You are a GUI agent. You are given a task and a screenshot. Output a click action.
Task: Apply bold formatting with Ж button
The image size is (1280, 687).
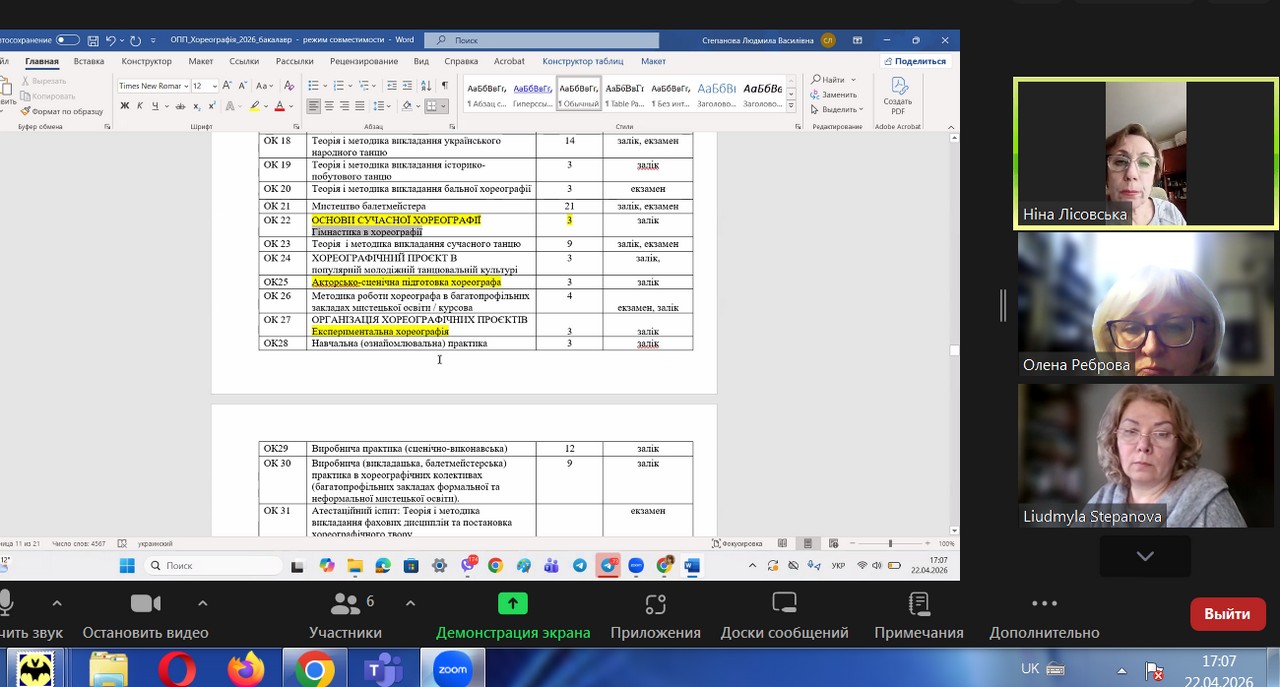coord(123,106)
